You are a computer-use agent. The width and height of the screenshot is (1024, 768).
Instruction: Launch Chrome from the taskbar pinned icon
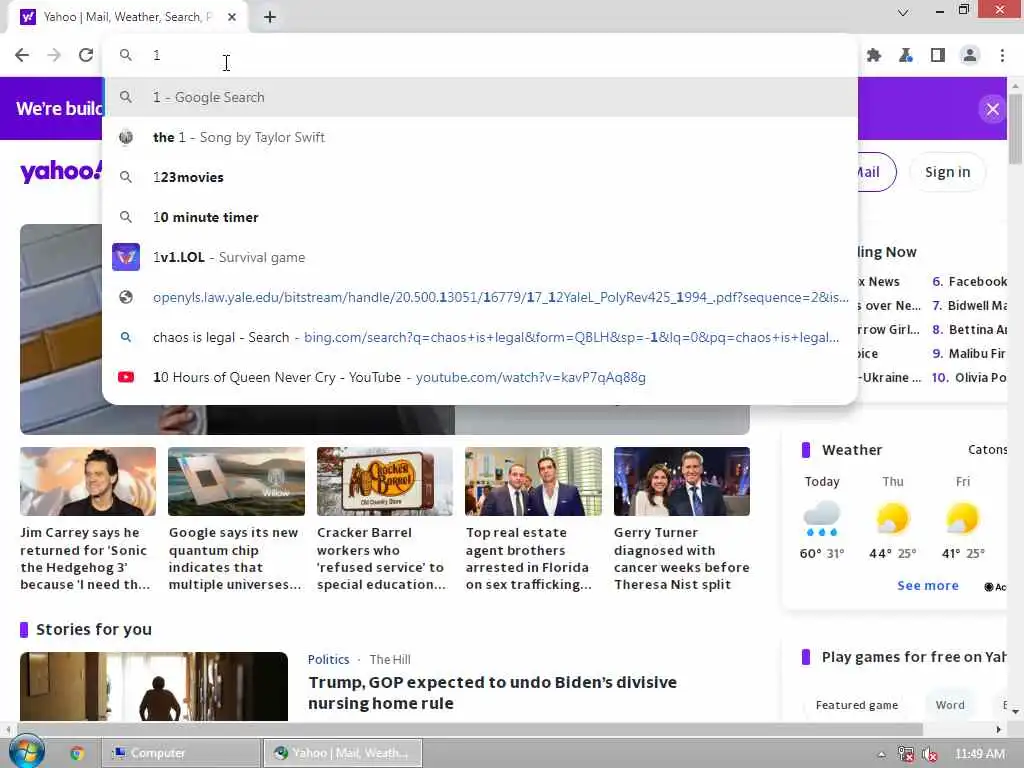pos(77,753)
